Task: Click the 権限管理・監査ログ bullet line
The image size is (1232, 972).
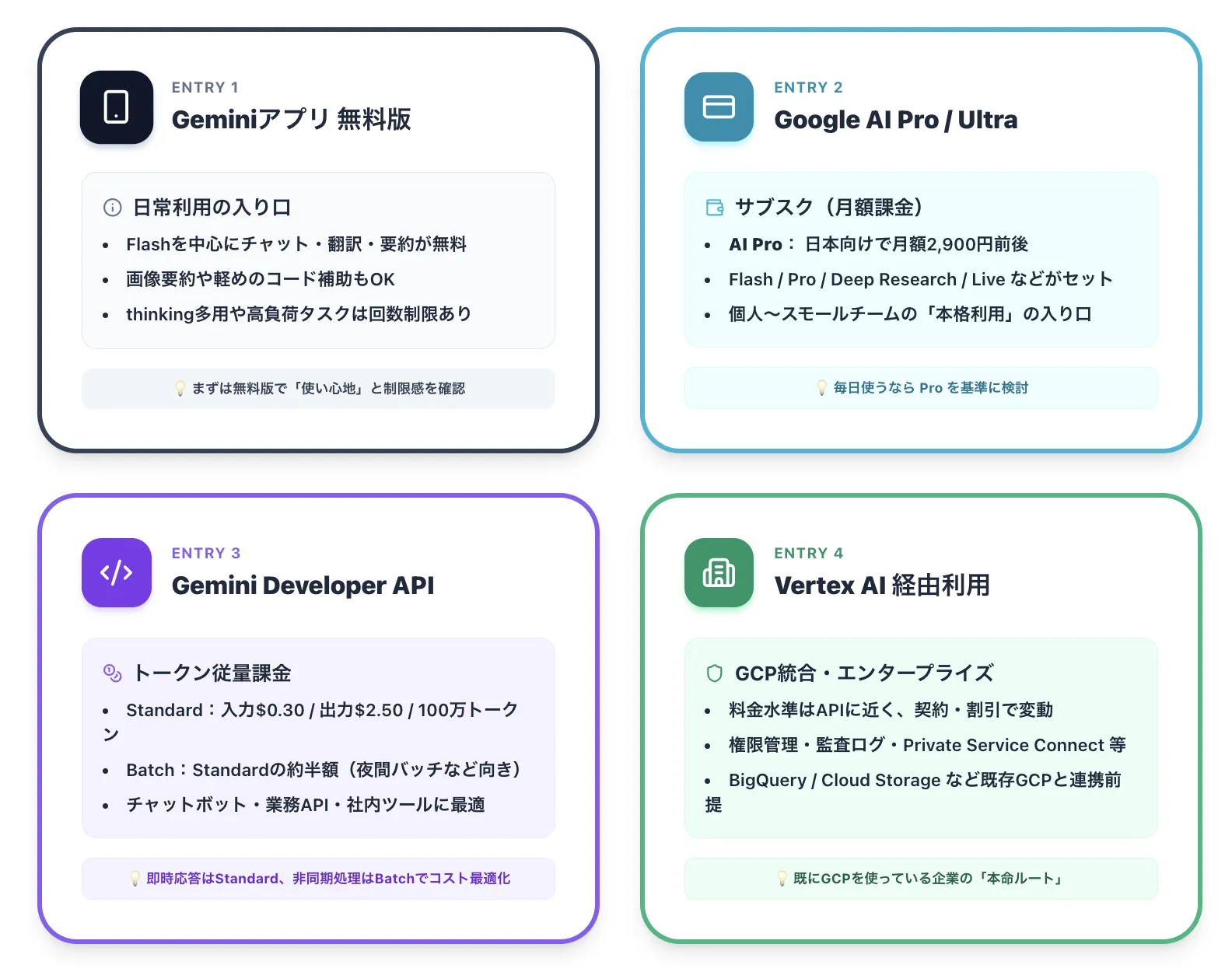Action: pyautogui.click(x=927, y=745)
